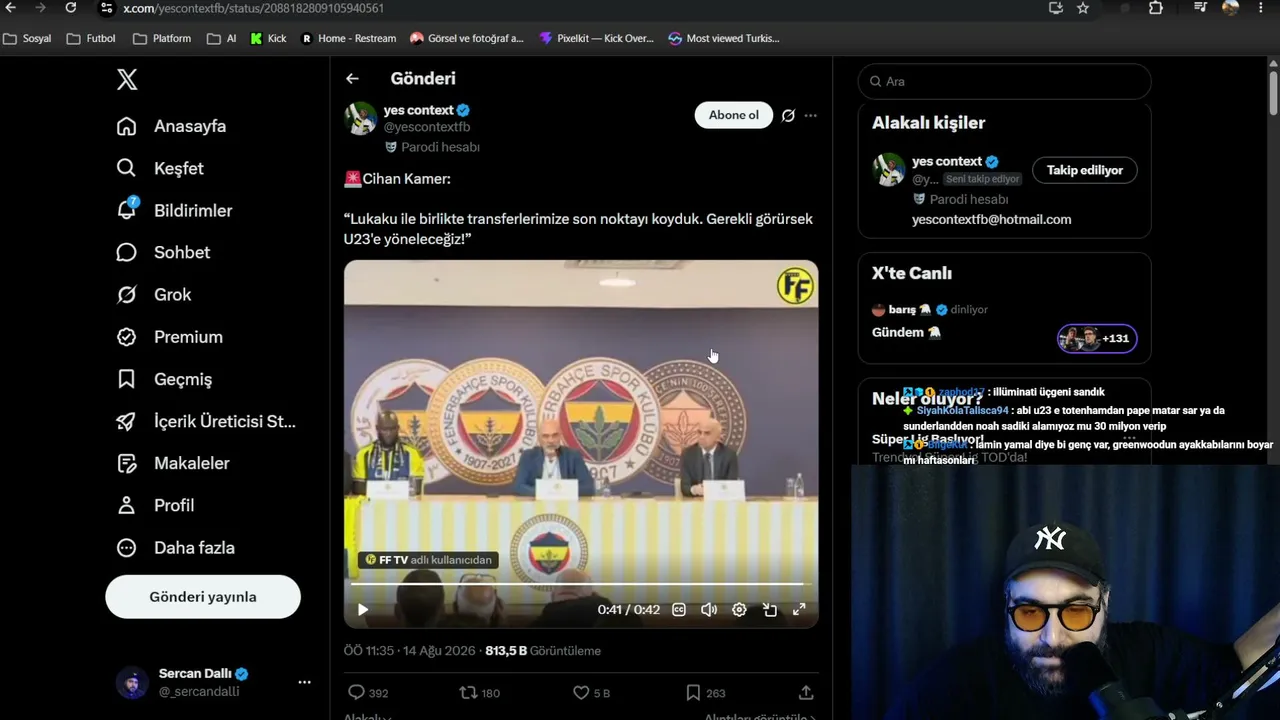Open the video settings gear menu
This screenshot has width=1280, height=720.
click(739, 609)
